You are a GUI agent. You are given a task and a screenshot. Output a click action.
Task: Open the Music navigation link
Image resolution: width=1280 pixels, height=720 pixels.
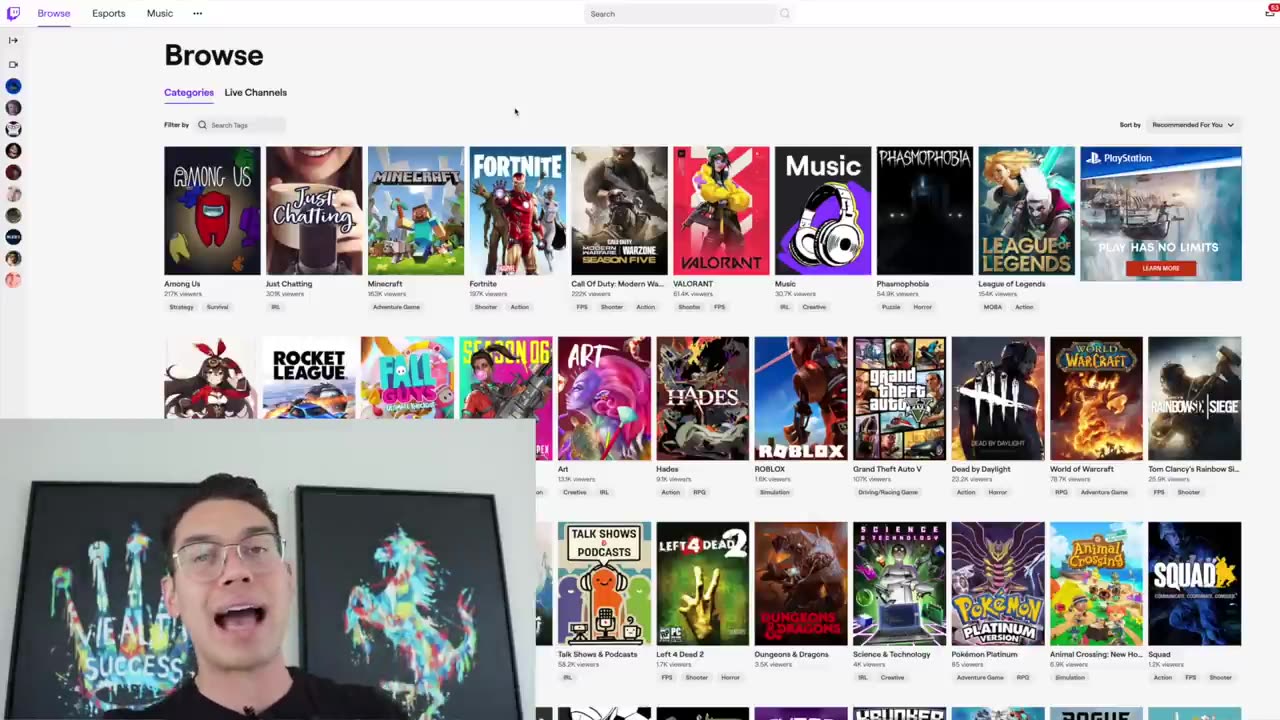point(160,14)
